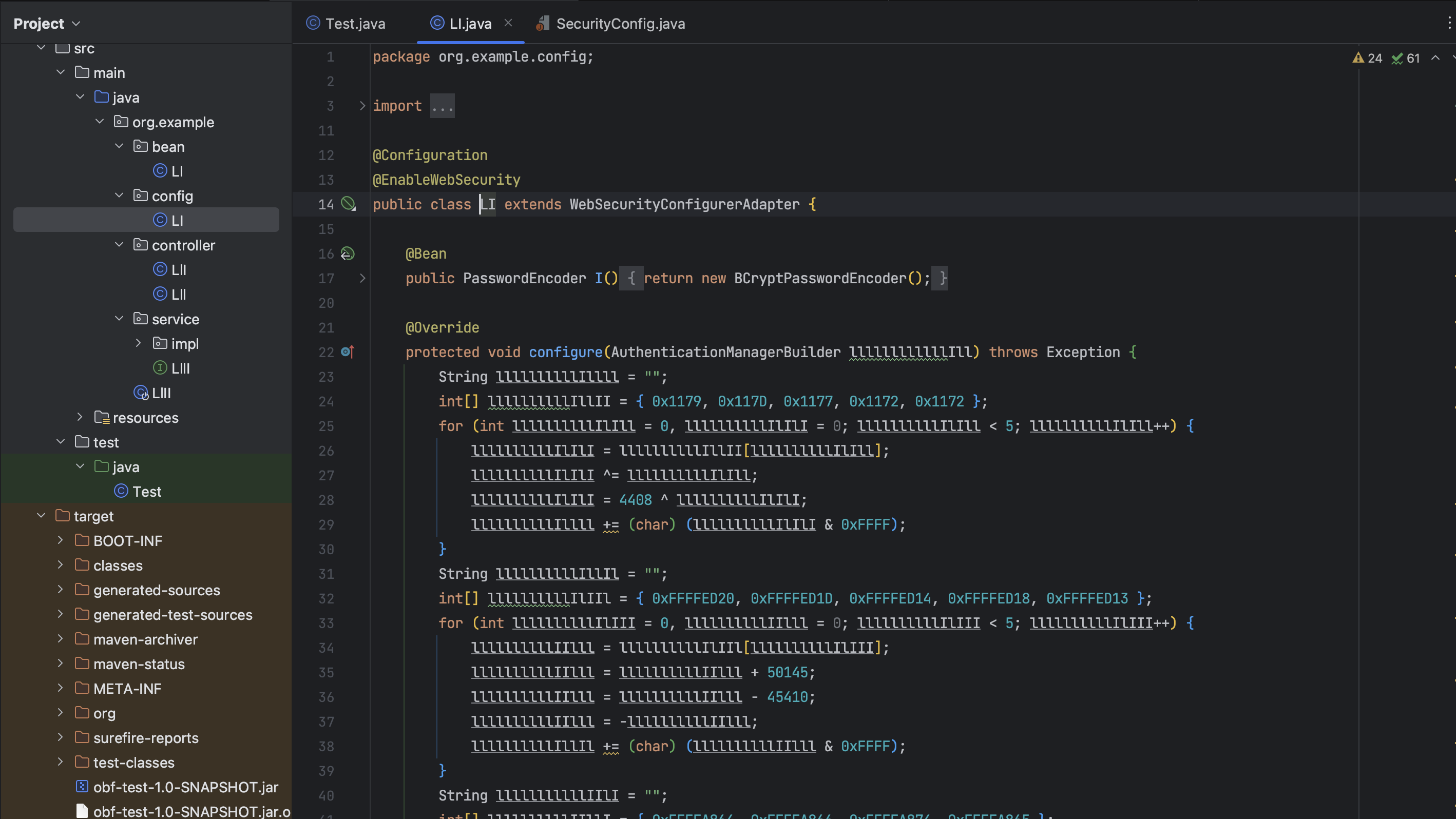Click the typos checkmark indicator showing 61
1456x819 pixels.
coord(1405,58)
